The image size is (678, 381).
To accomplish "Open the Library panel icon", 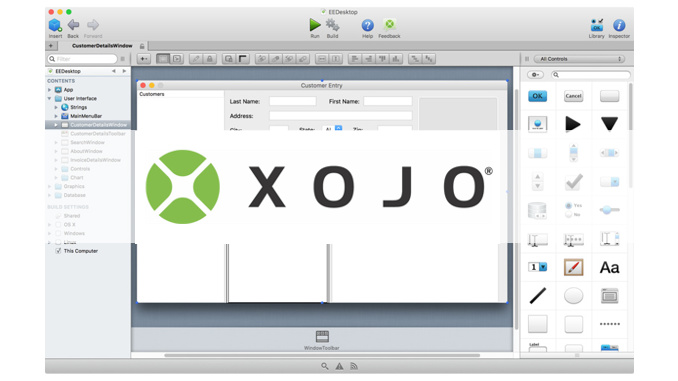I will (597, 25).
